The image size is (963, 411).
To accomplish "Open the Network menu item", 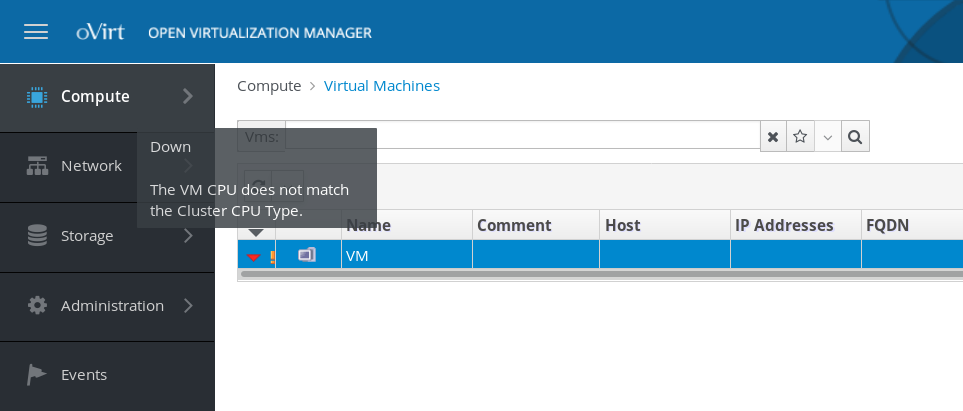I will point(91,166).
